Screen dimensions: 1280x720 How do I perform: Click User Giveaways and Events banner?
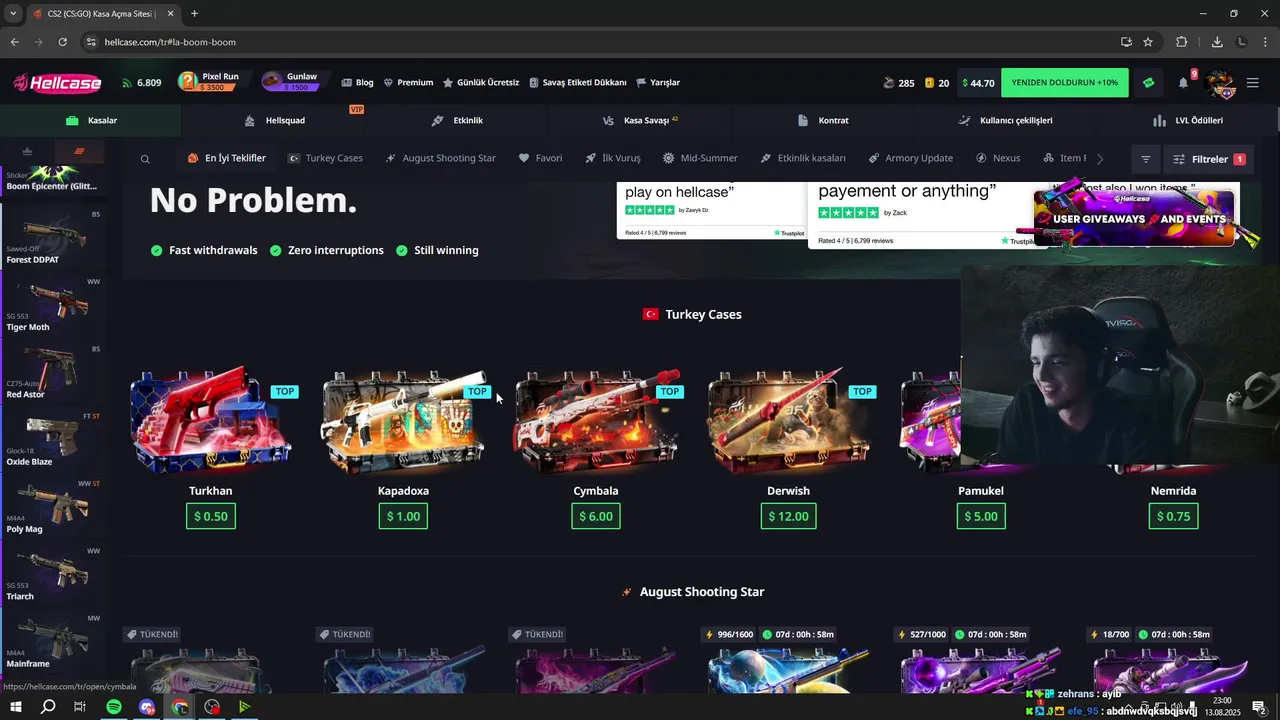pyautogui.click(x=1138, y=217)
